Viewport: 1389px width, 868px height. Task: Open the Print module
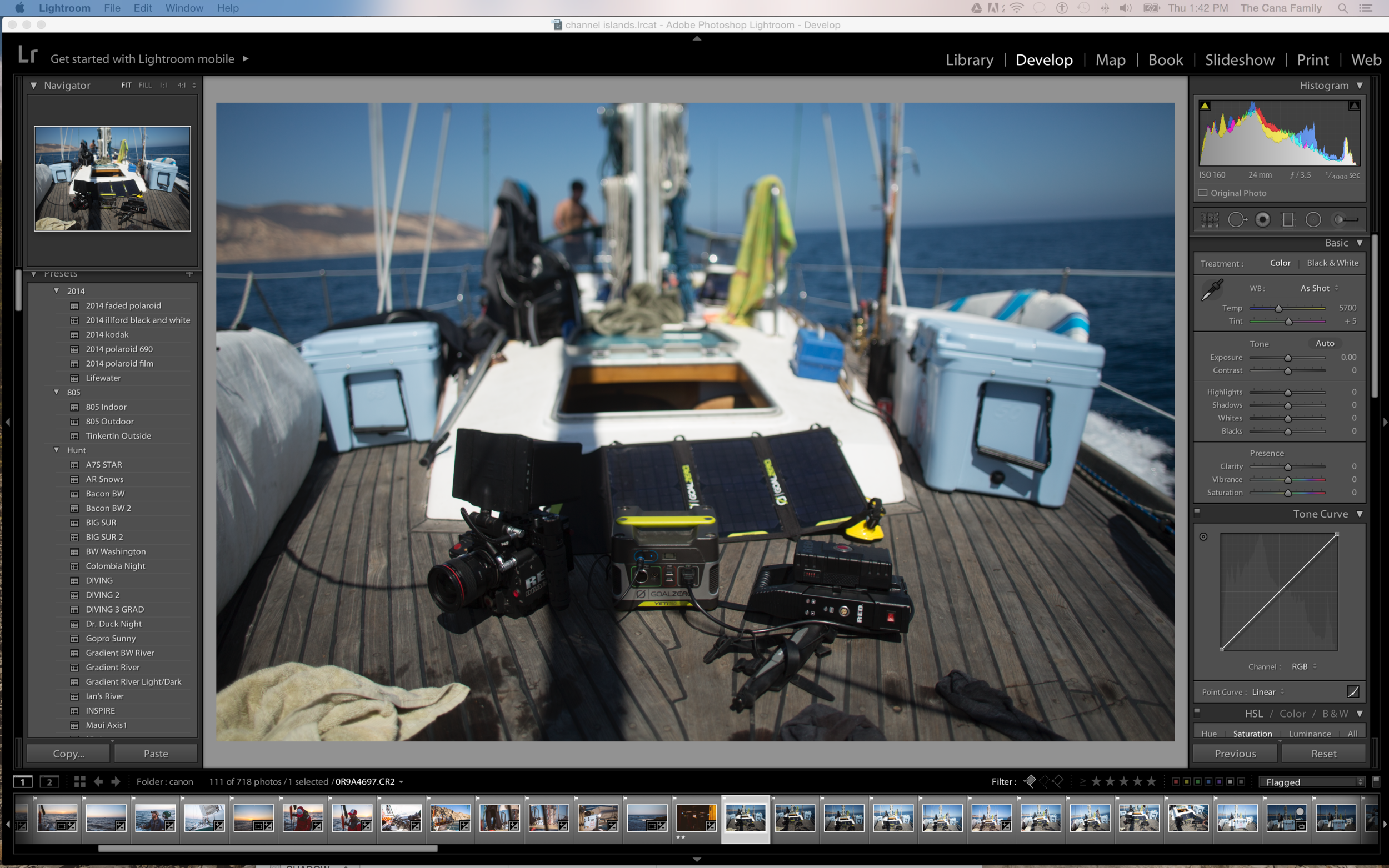tap(1312, 60)
